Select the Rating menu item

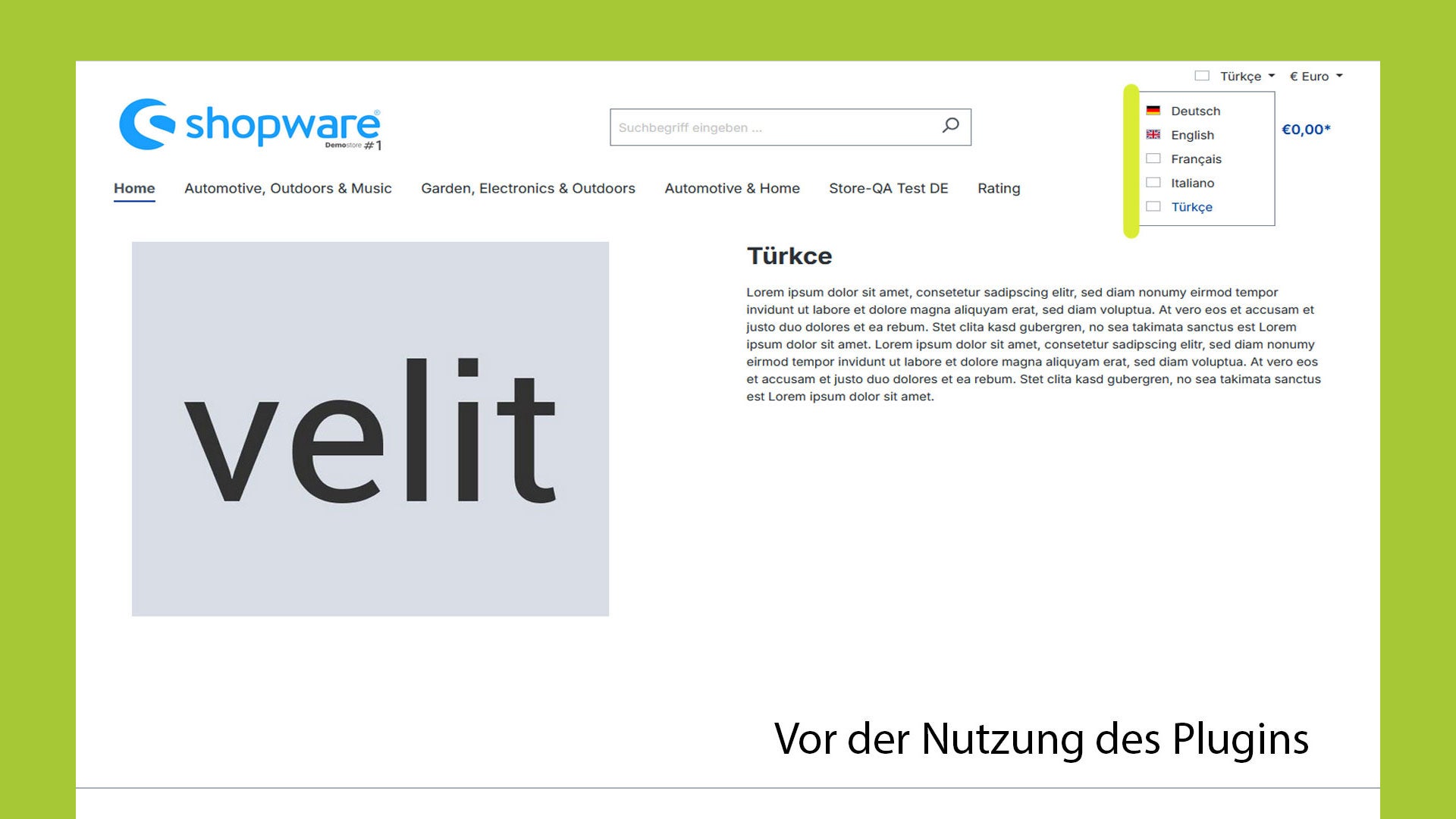tap(999, 188)
